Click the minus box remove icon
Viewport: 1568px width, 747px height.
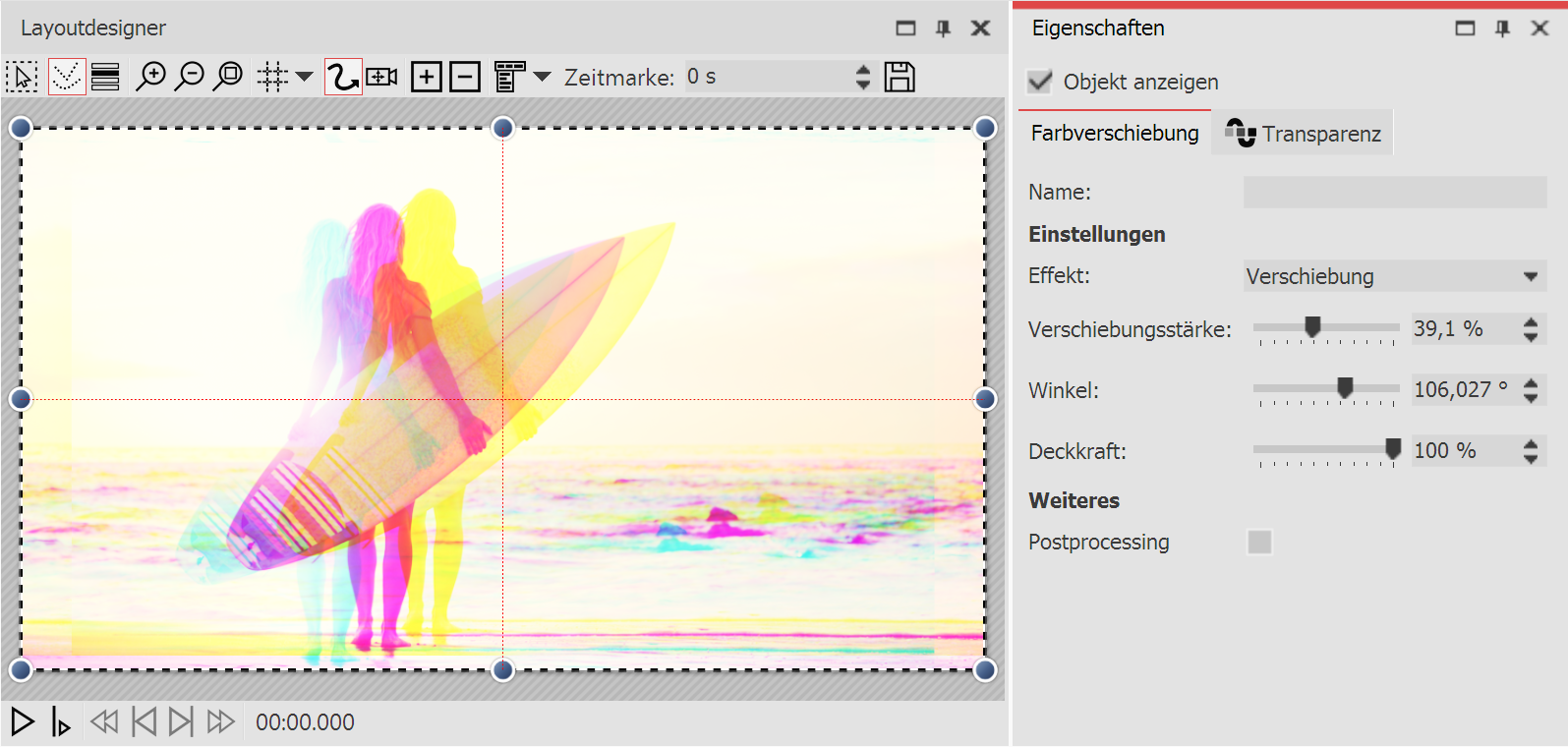click(465, 77)
